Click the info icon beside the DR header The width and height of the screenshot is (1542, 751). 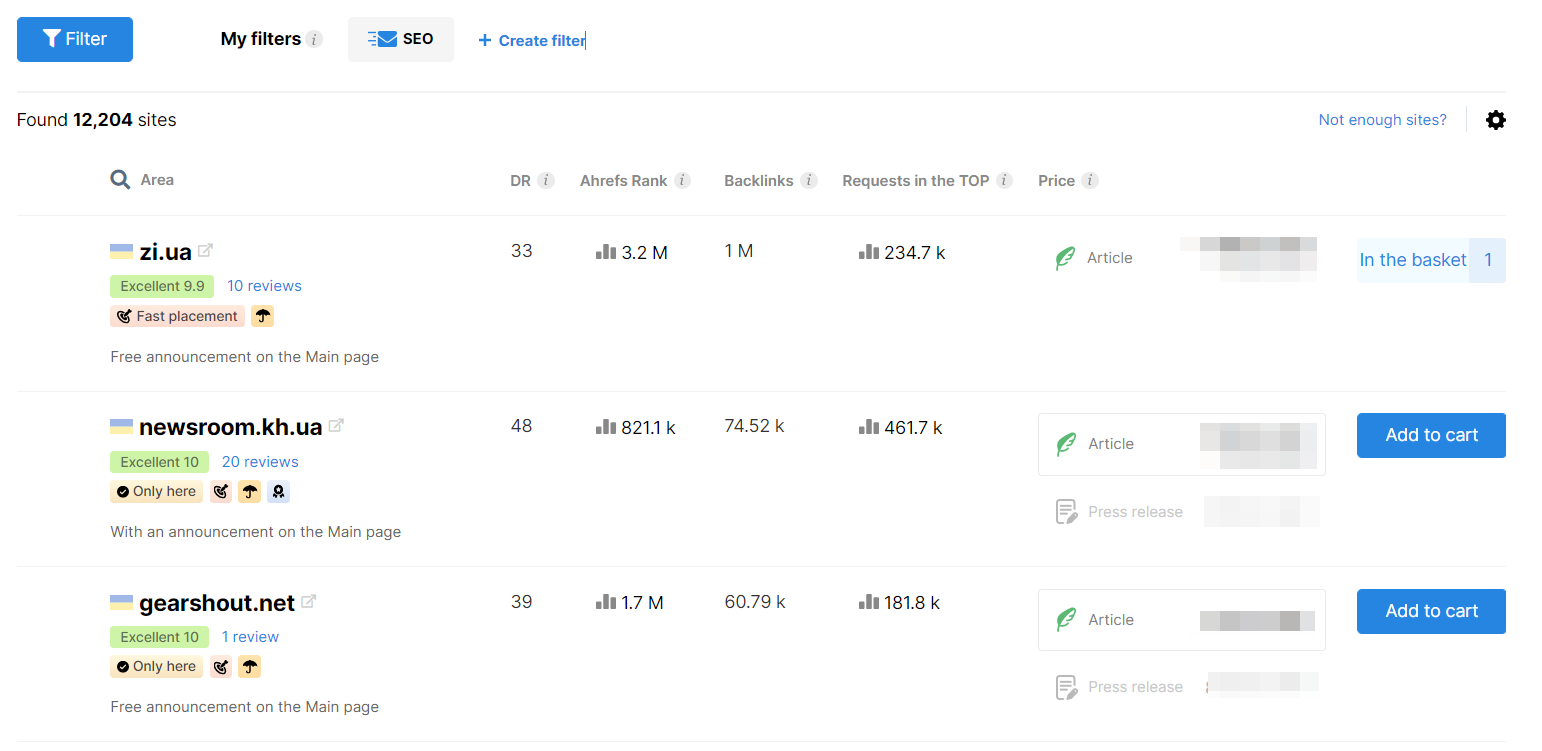pyautogui.click(x=546, y=180)
